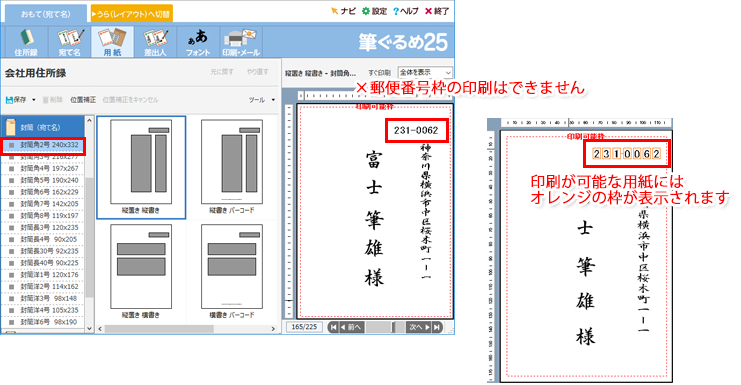Expand the 保存 save dropdown arrow
This screenshot has width=741, height=385.
(34, 100)
